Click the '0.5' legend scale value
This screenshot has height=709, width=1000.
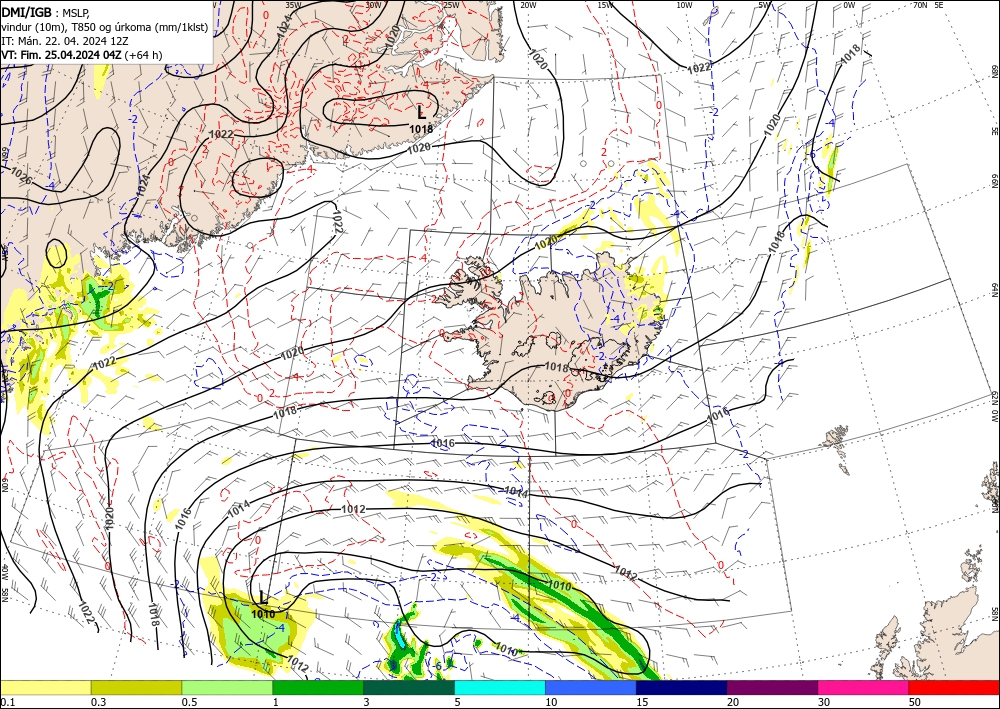coord(188,702)
